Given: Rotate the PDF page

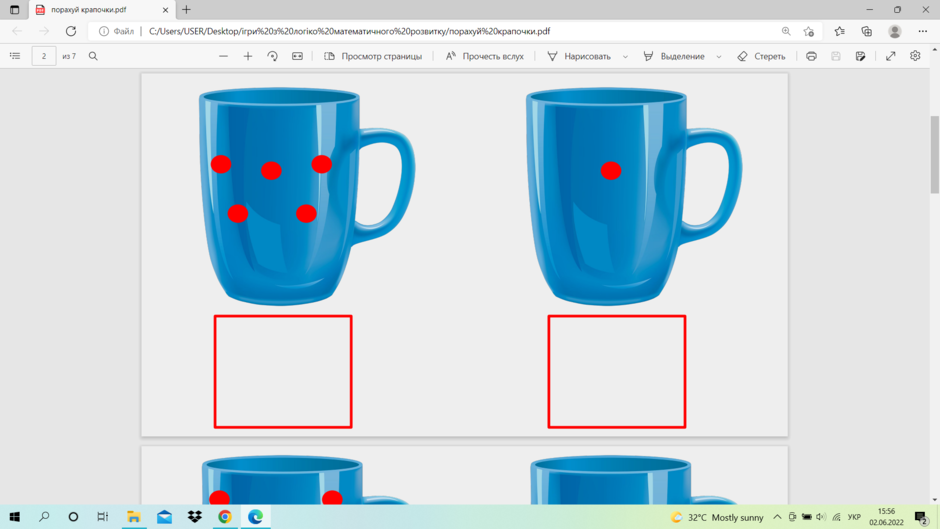Looking at the screenshot, I should click(x=272, y=56).
